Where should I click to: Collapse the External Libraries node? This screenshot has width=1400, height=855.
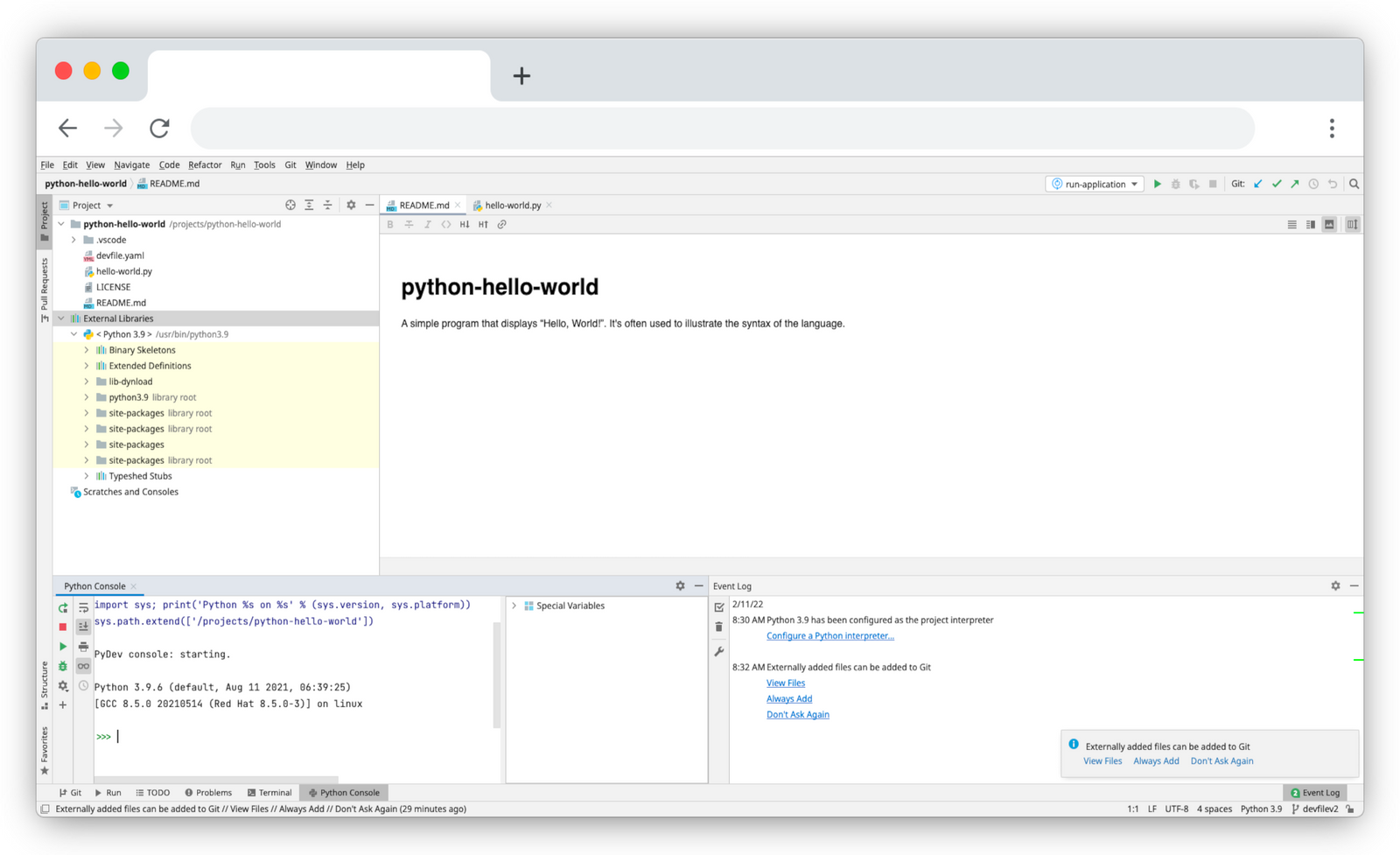tap(60, 318)
